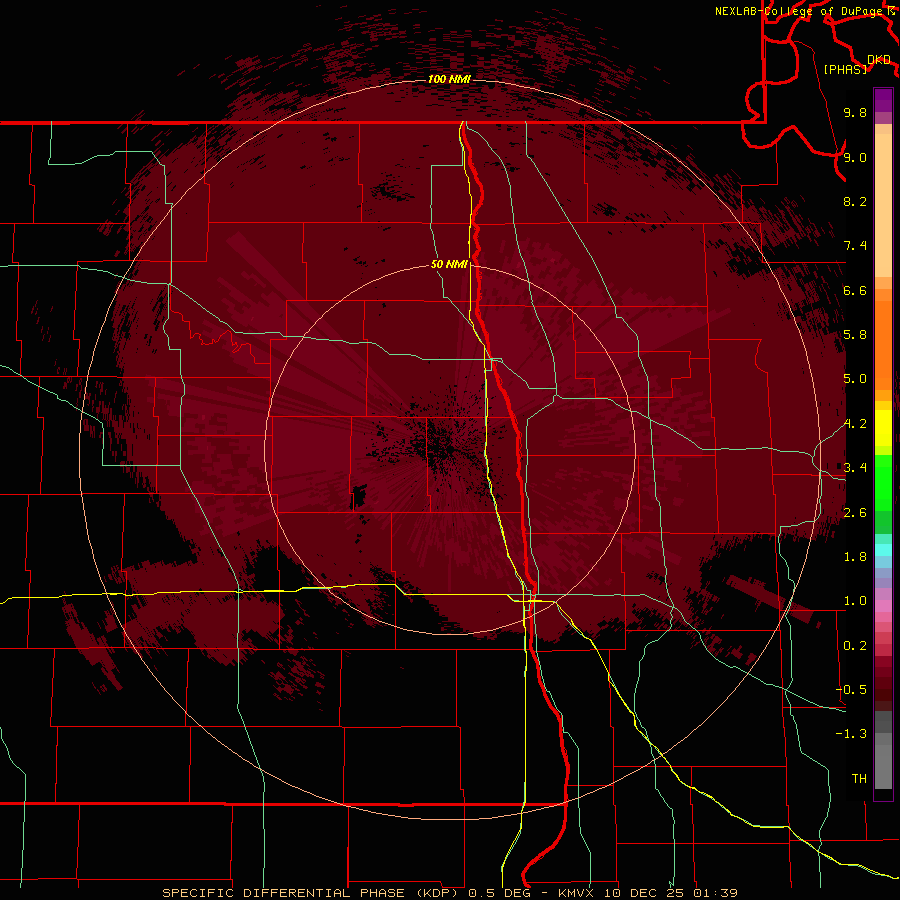Pick the orange segment of the color bar
The image size is (900, 900).
click(x=883, y=344)
